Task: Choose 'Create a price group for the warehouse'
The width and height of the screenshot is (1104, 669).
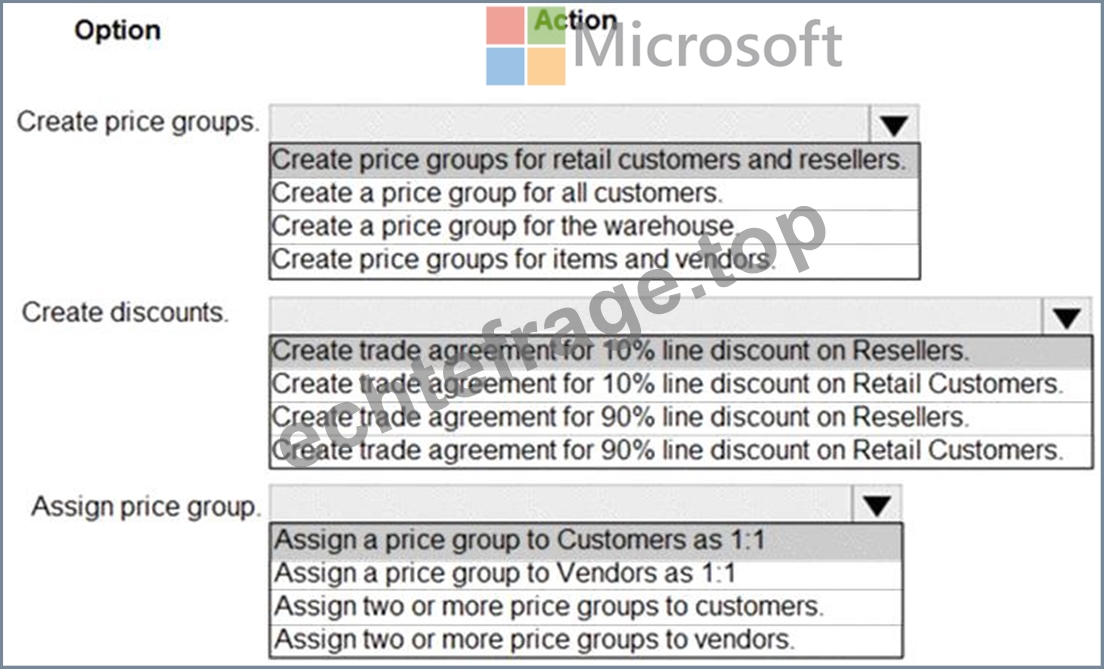Action: pyautogui.click(x=594, y=226)
